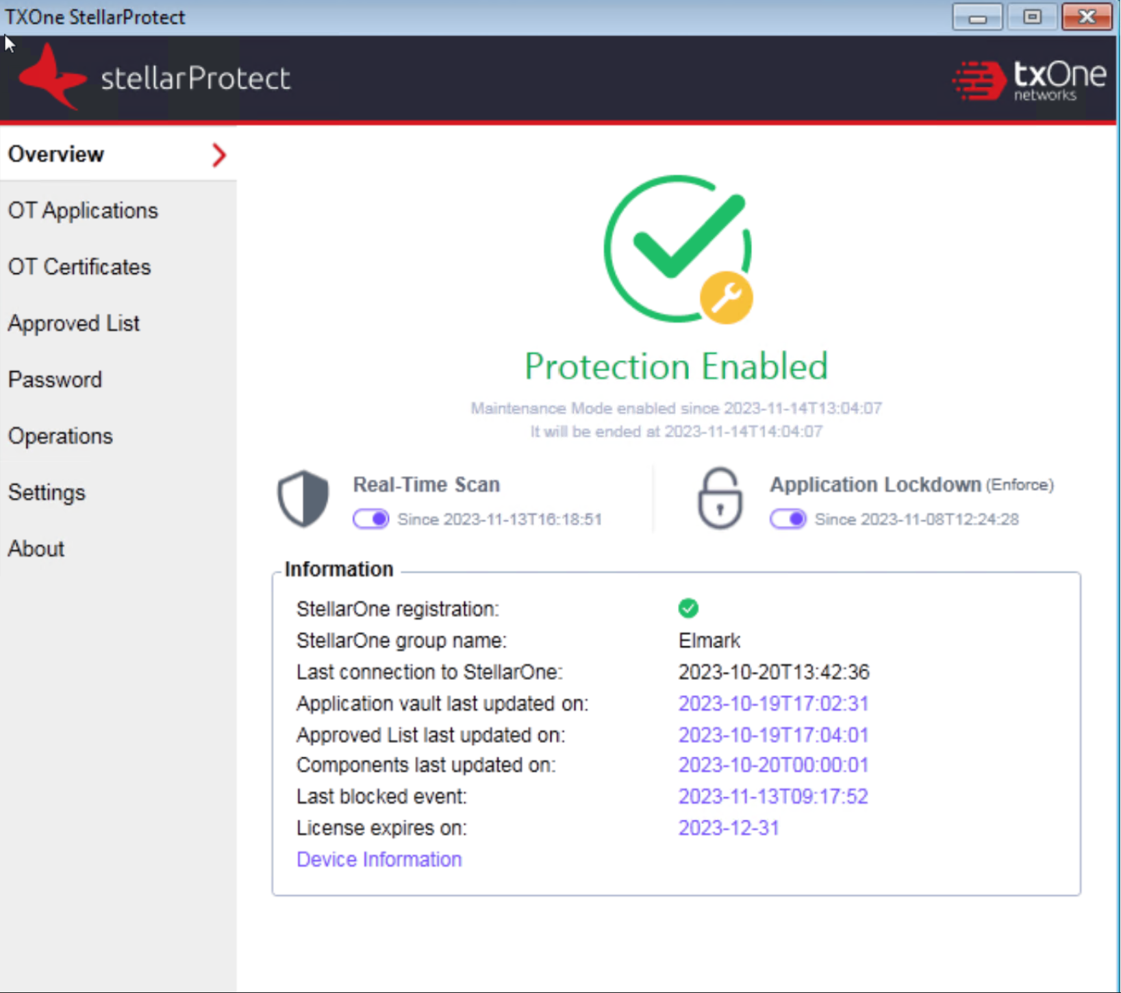Click the yellow wrench maintenance badge
The height and width of the screenshot is (993, 1121).
726,298
